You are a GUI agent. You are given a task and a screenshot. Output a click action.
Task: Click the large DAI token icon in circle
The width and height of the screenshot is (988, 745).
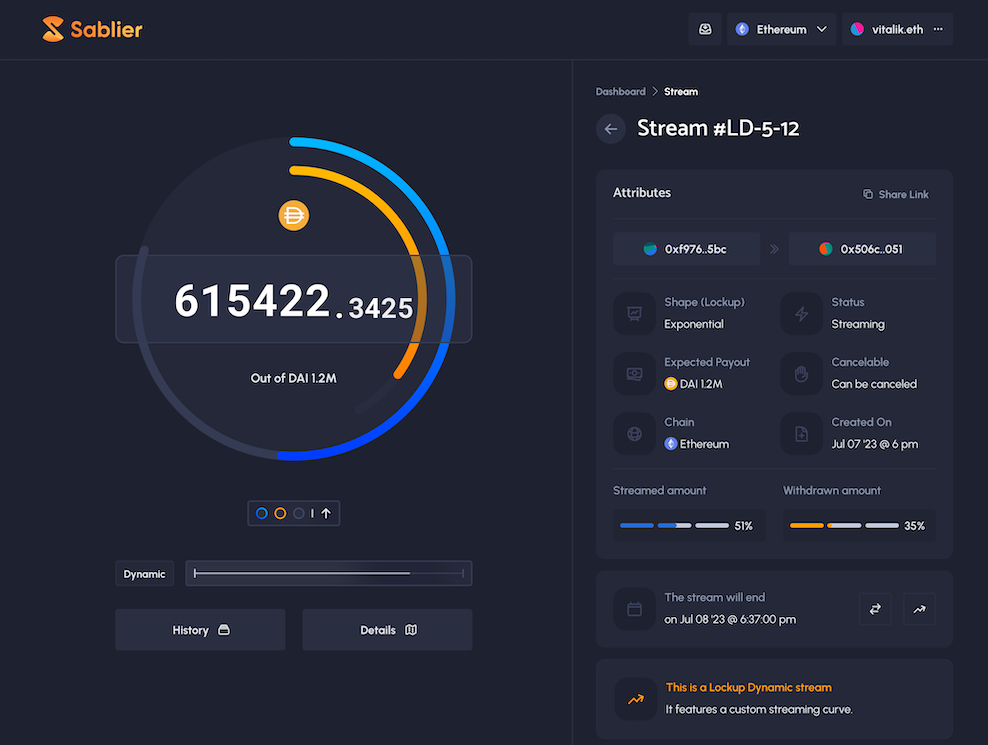(x=294, y=216)
